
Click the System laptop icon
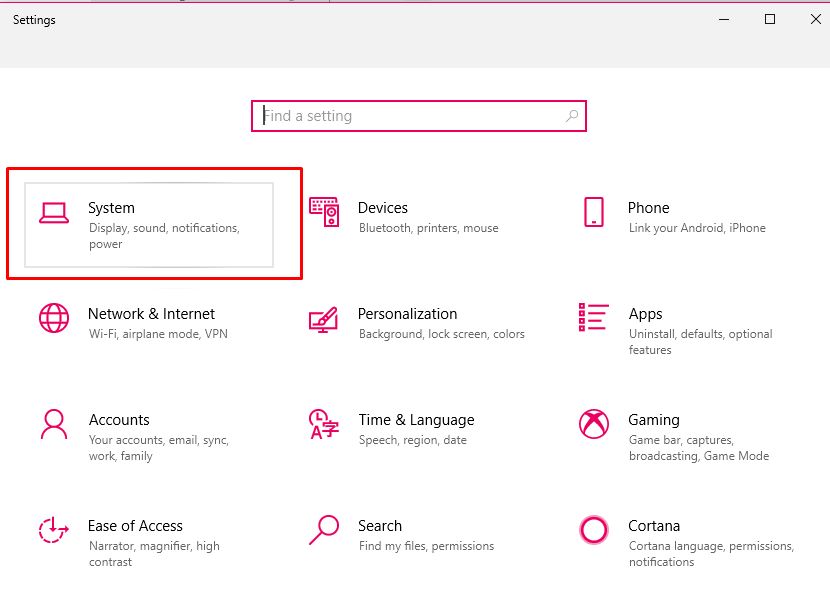(53, 213)
